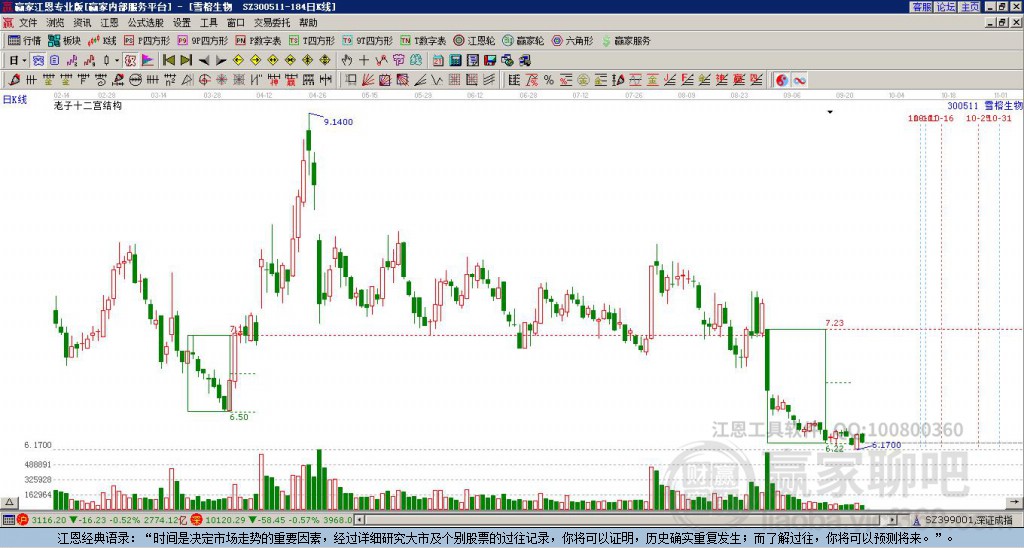
Task: Select the crosshair plus cursor tool
Action: [364, 60]
